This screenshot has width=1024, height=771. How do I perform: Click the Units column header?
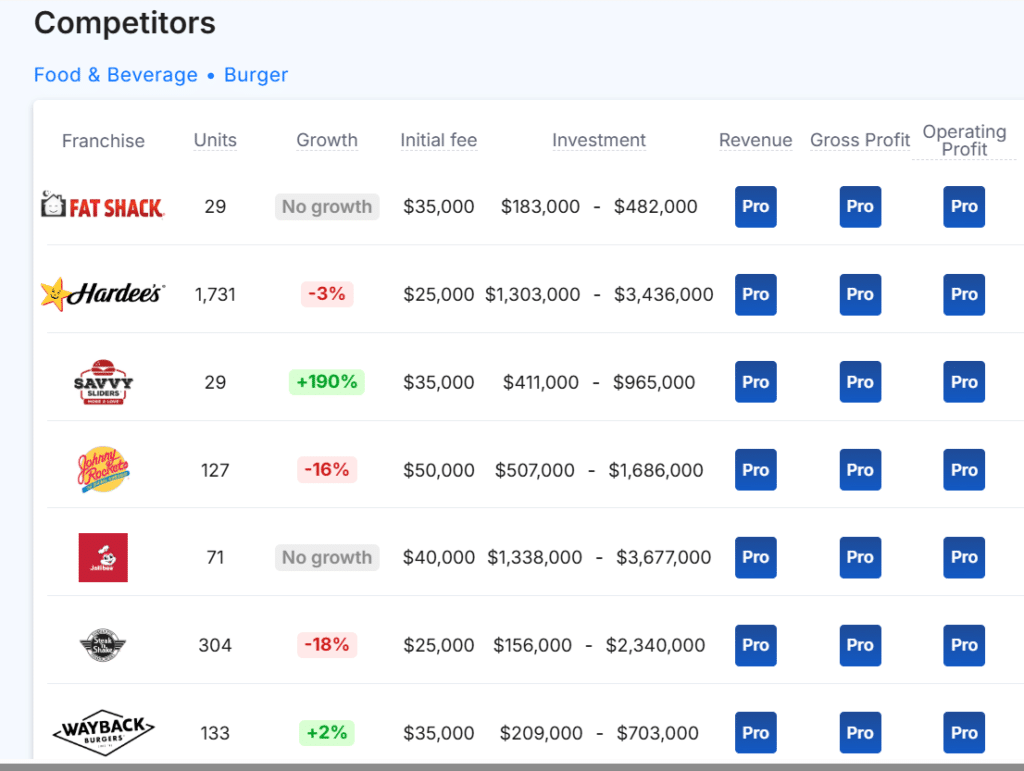(215, 140)
